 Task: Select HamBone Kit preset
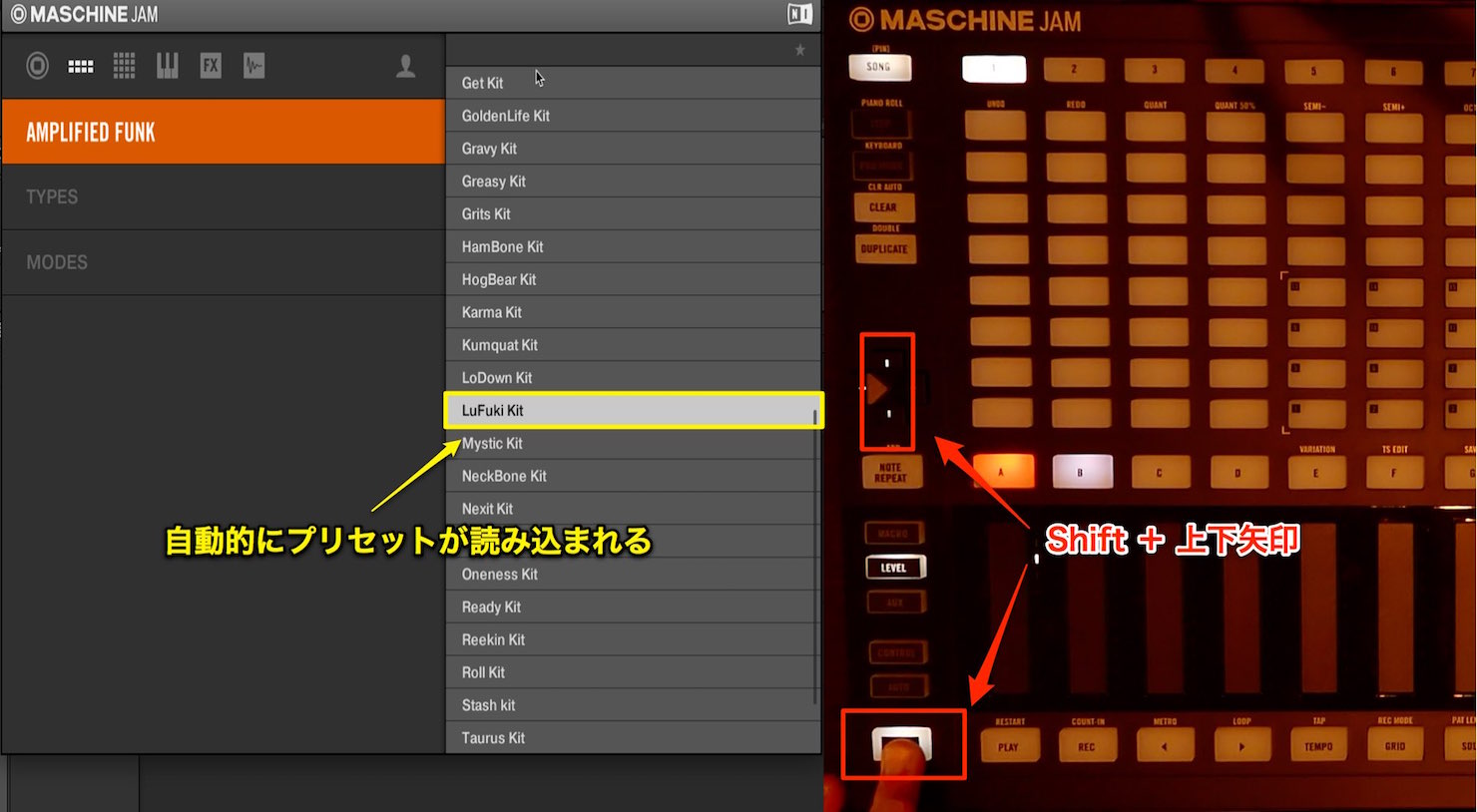pyautogui.click(x=633, y=246)
